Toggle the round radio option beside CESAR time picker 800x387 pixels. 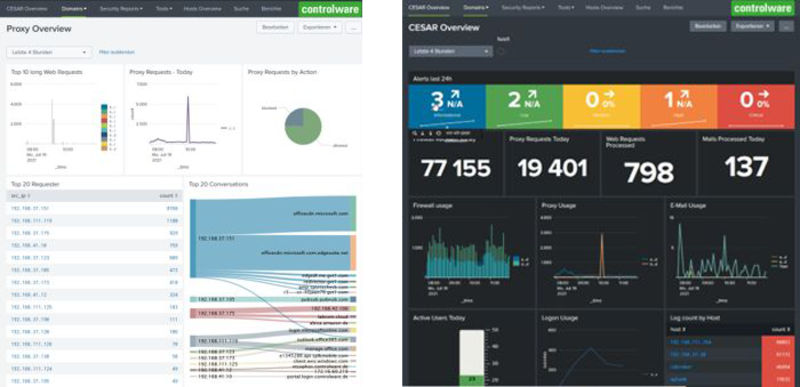pos(501,51)
